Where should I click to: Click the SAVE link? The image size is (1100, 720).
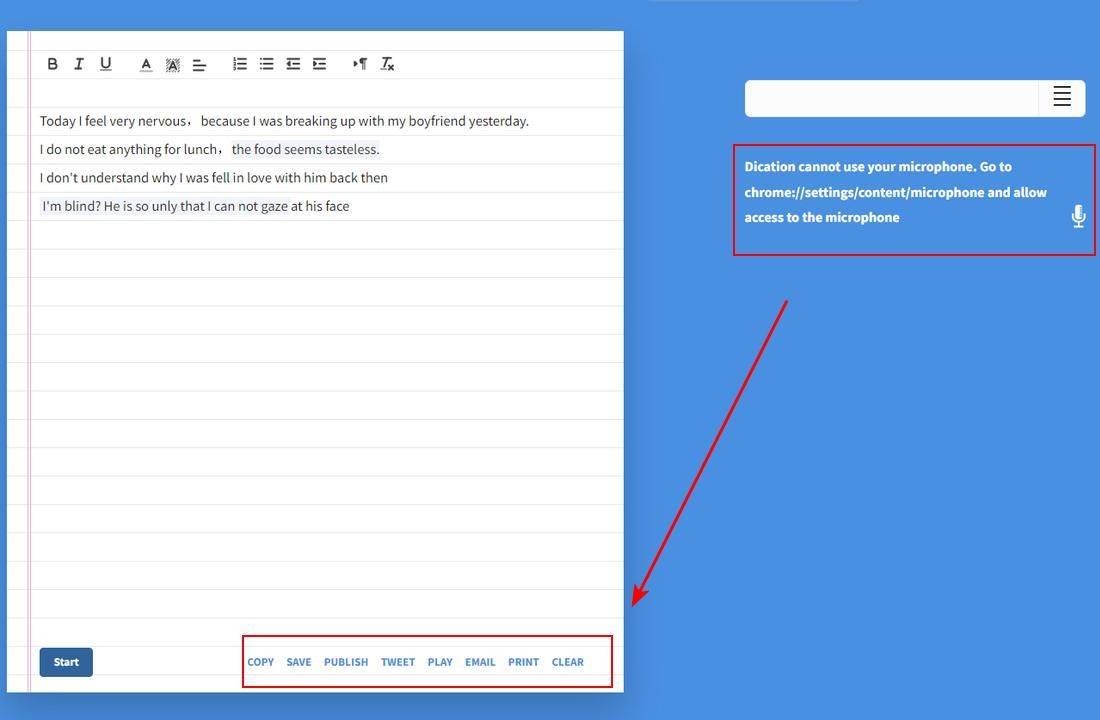[299, 662]
